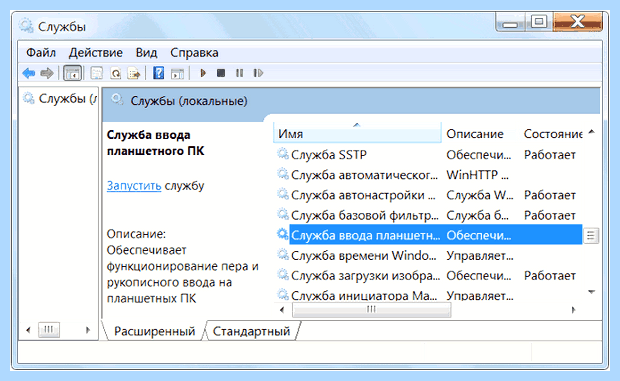Click left tree pane scrollbar thumb
620x381 pixels.
tap(49, 330)
